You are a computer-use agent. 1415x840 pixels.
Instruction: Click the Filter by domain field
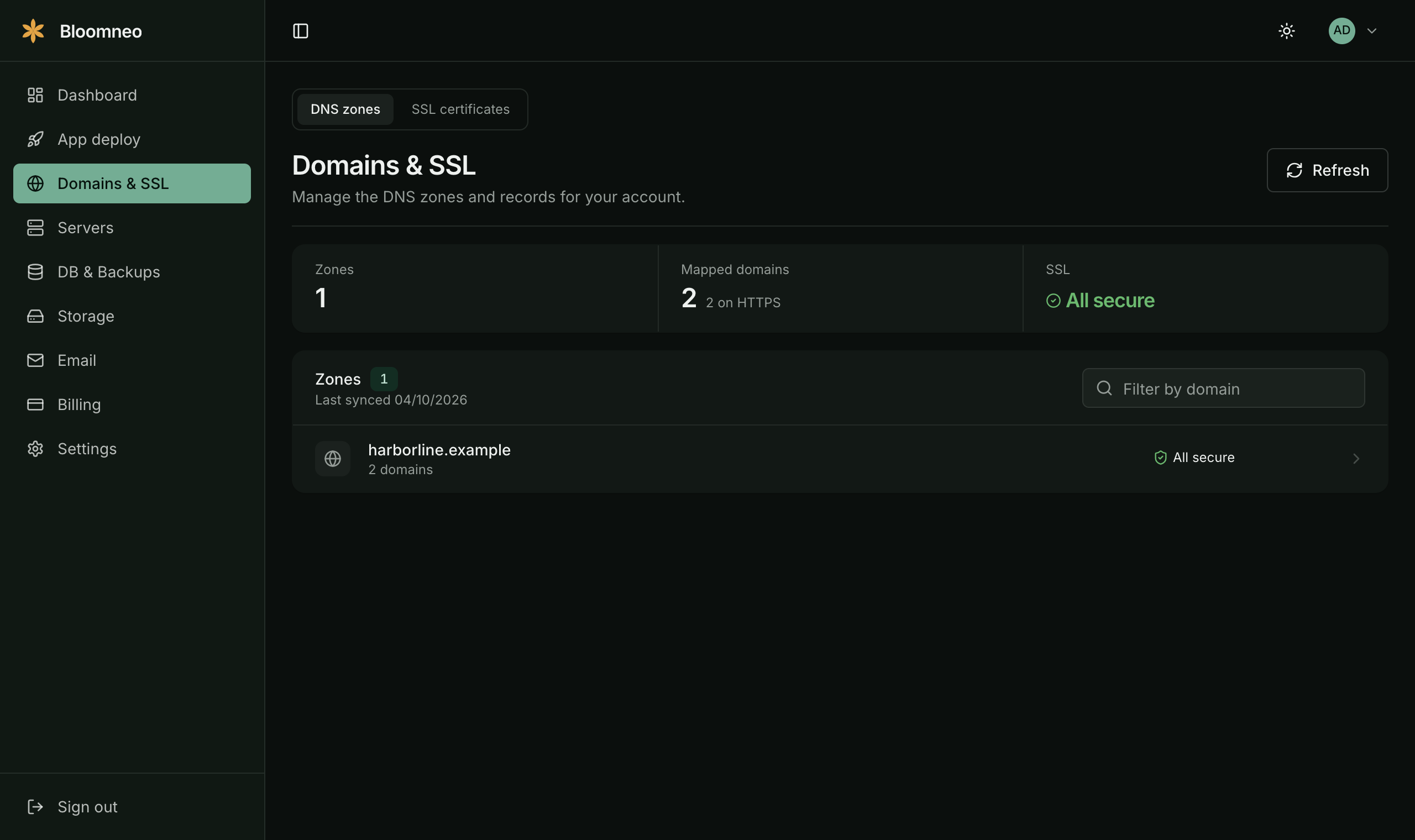(1223, 389)
